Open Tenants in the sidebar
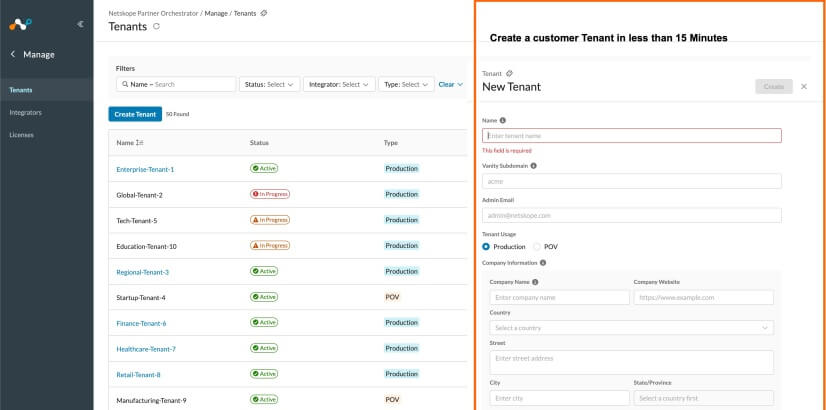Viewport: 826px width, 410px height. click(46, 90)
